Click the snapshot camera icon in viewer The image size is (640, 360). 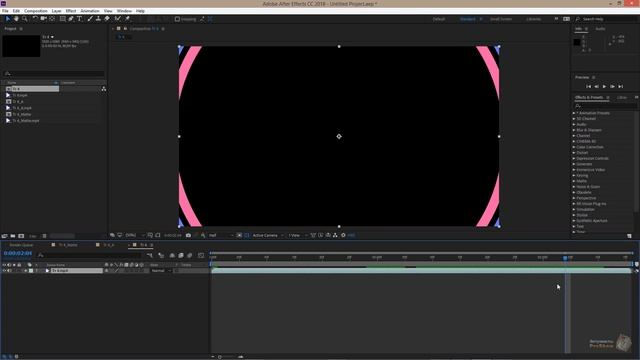pyautogui.click(x=188, y=236)
